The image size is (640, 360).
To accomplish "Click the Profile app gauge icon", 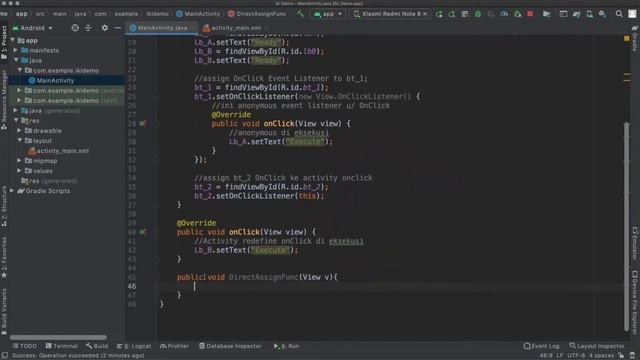I will [x=504, y=14].
